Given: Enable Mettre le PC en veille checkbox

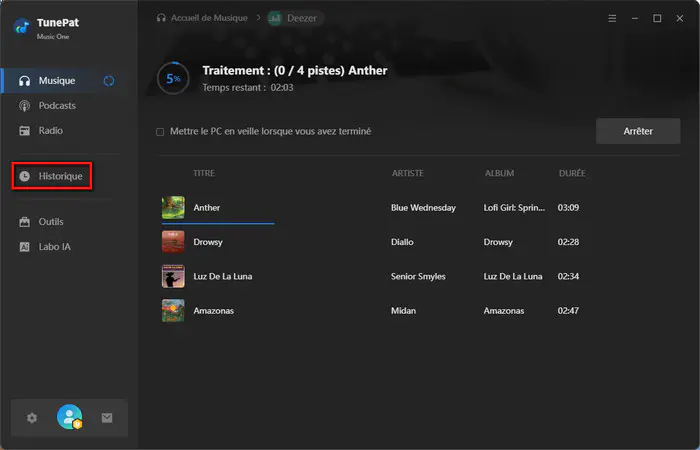Looking at the screenshot, I should point(160,132).
